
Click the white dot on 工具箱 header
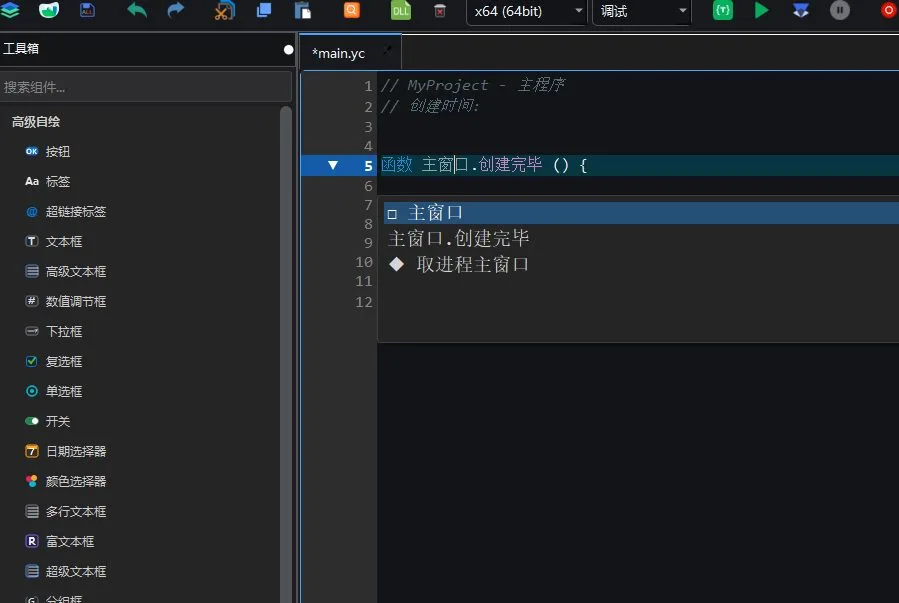point(288,49)
